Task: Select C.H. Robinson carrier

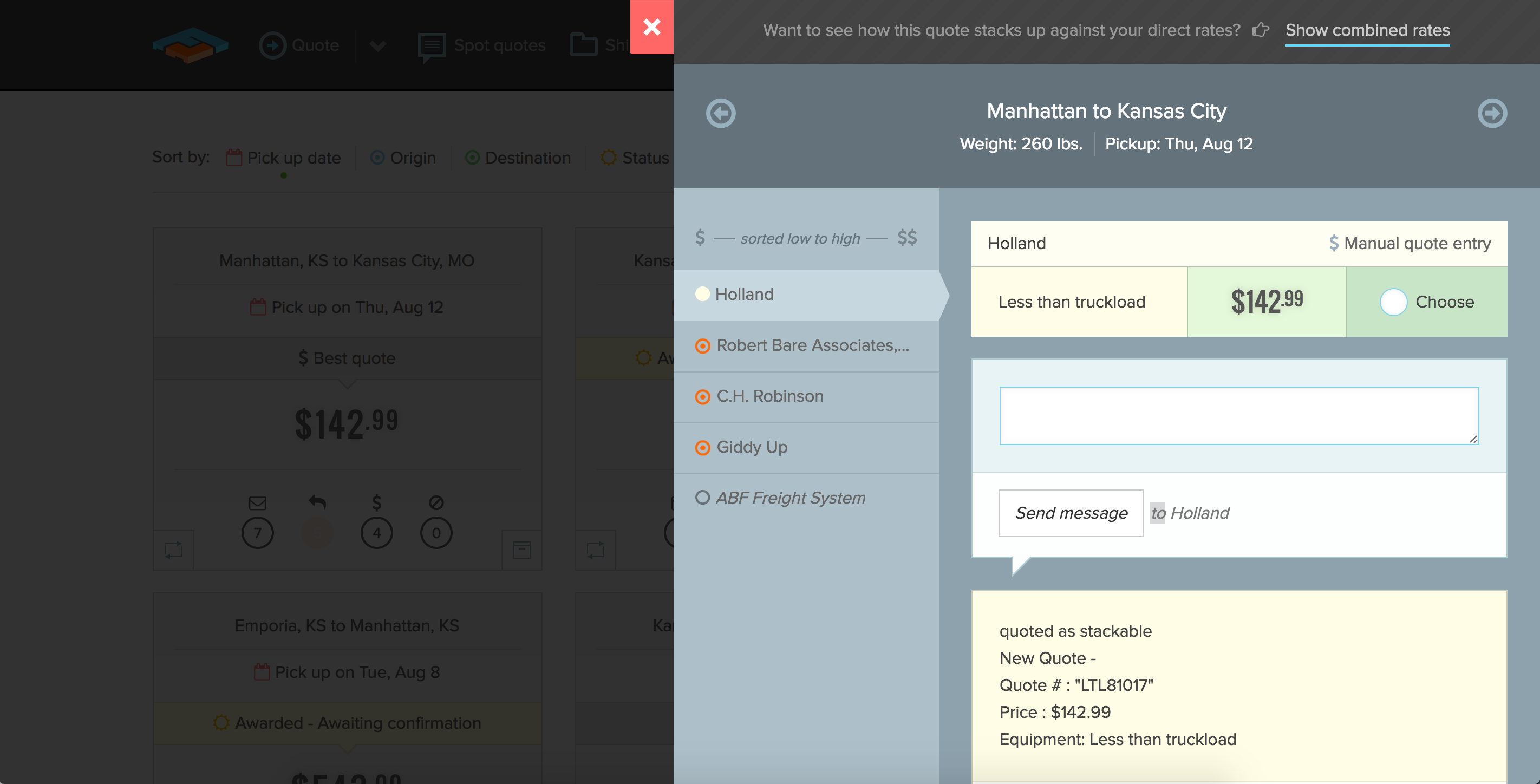Action: click(806, 396)
